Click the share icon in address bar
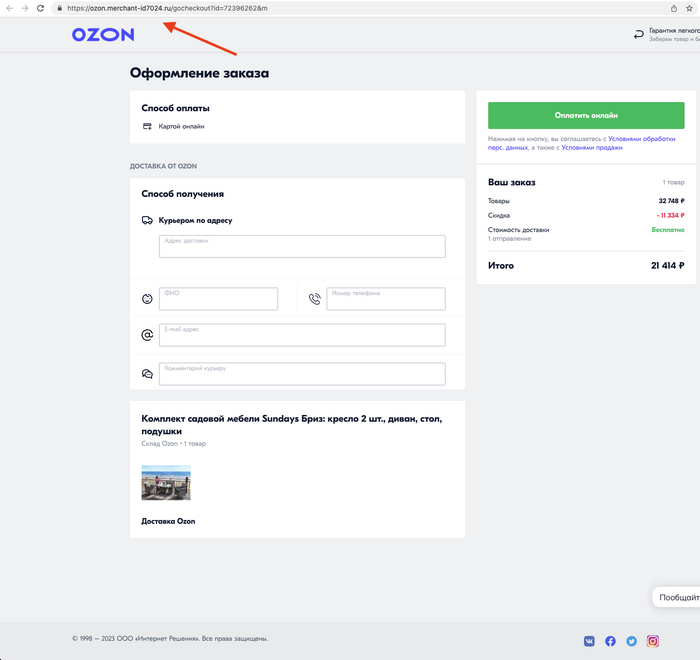The image size is (700, 660). [x=674, y=8]
